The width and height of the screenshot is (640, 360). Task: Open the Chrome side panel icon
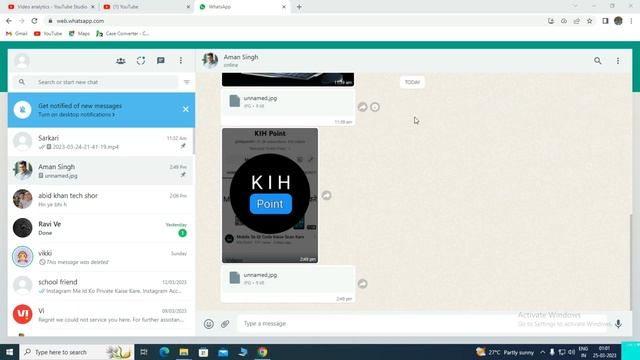(605, 21)
